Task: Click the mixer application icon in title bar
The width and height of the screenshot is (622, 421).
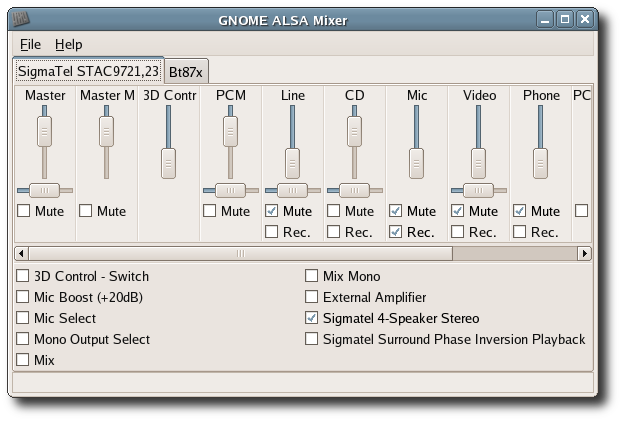Action: [21, 18]
